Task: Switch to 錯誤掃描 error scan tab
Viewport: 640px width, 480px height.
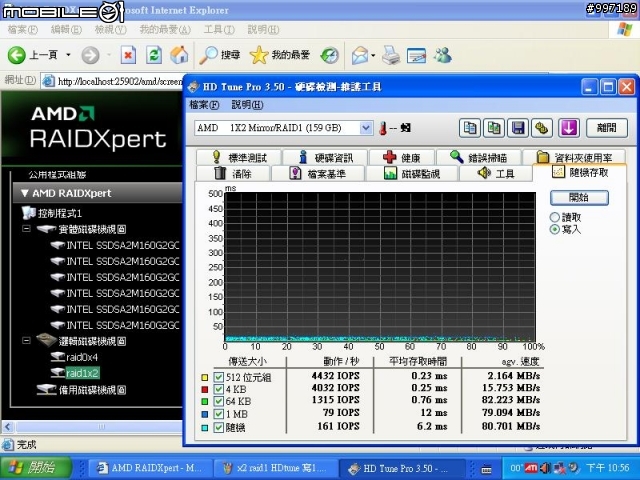Action: (x=479, y=157)
